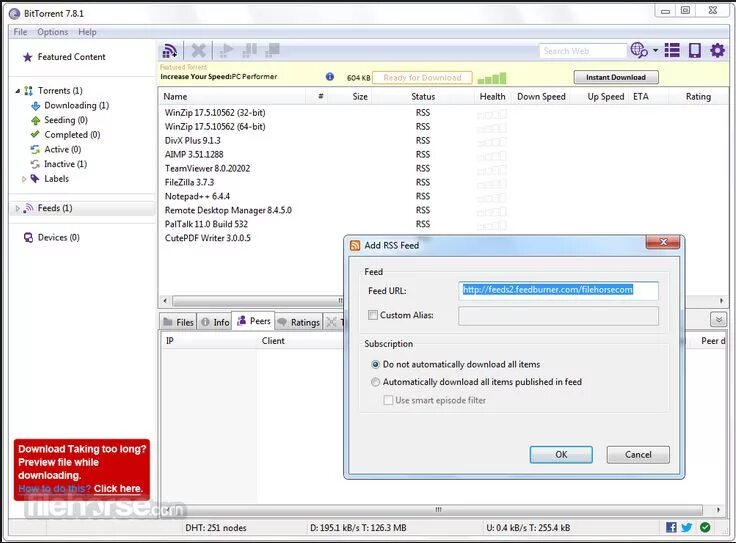Click the search provider globe icon
Viewport: 736px width, 543px height.
tap(639, 50)
